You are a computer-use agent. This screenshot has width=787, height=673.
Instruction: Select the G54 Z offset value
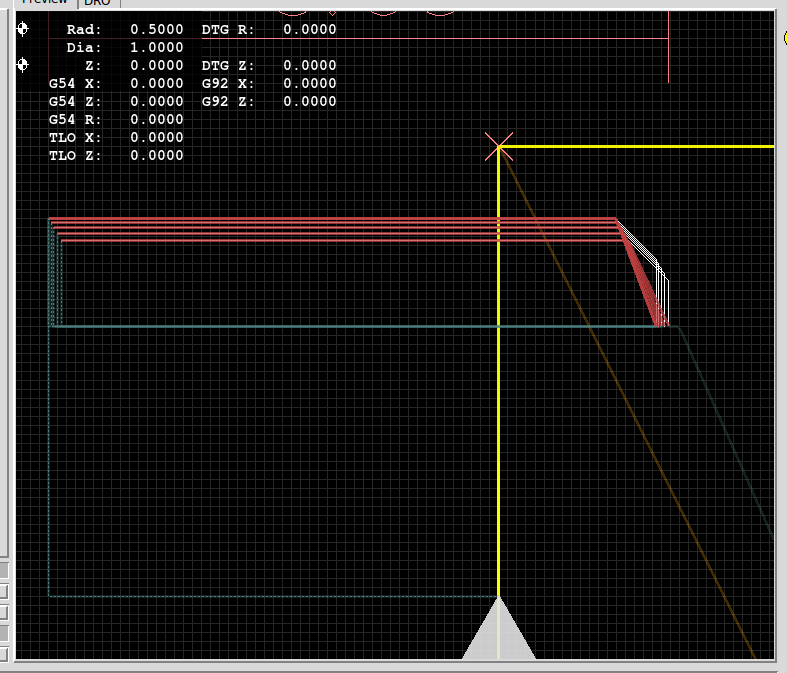[x=157, y=102]
